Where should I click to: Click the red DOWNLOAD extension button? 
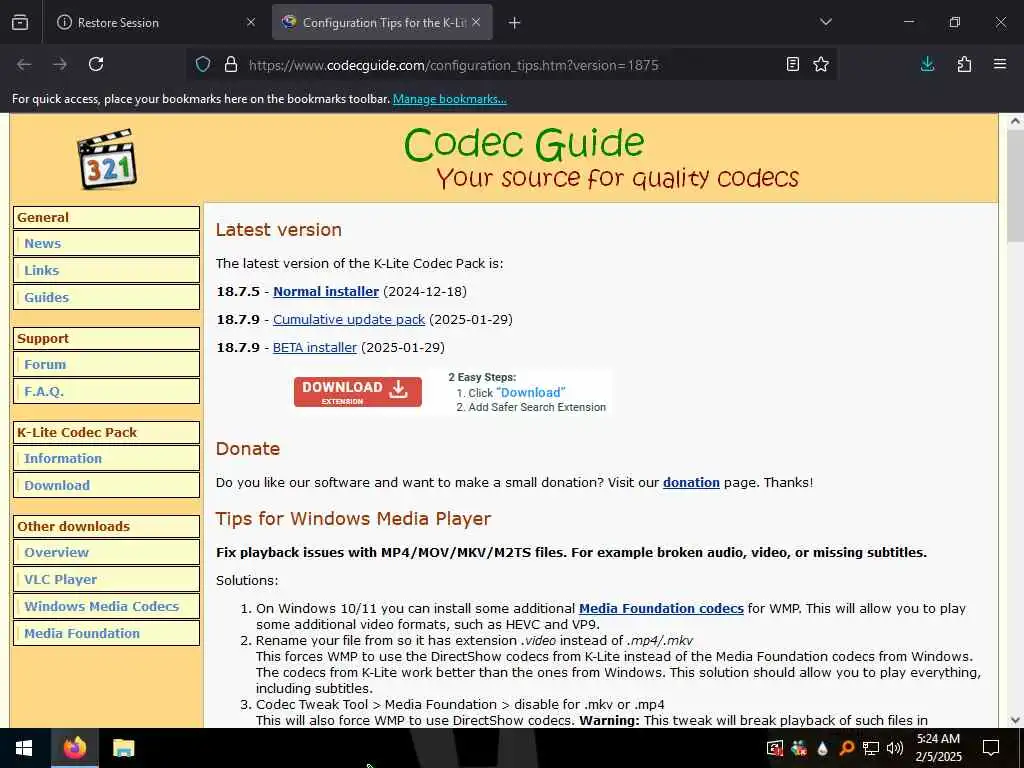click(357, 392)
